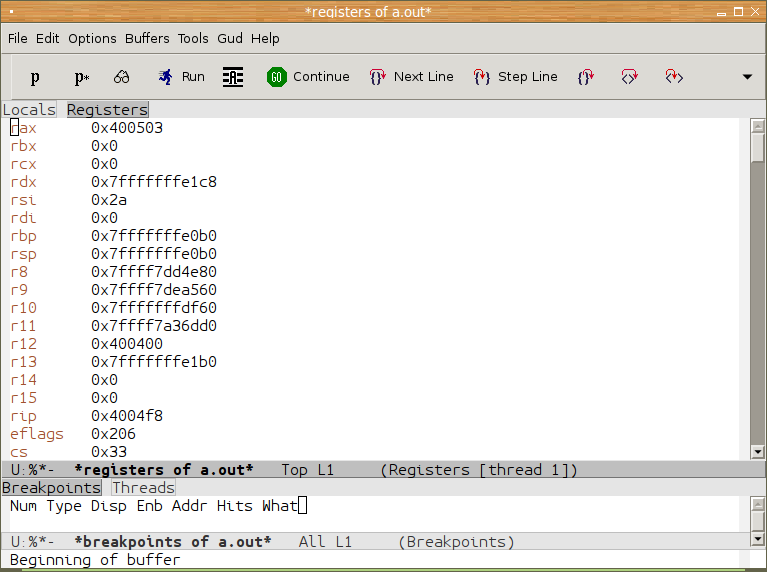This screenshot has height=572, width=767.
Task: Switch to the Locals tab
Action: coord(29,110)
